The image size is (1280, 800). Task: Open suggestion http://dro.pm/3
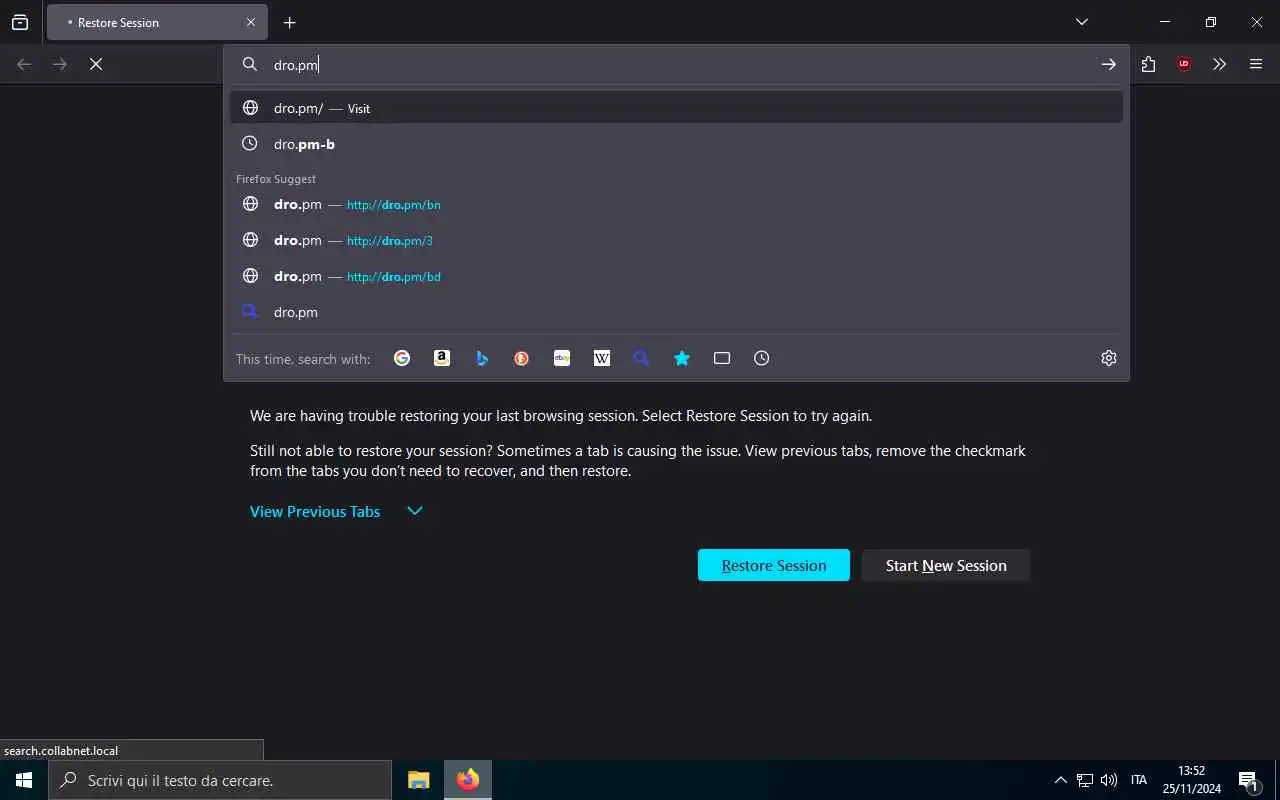[676, 240]
